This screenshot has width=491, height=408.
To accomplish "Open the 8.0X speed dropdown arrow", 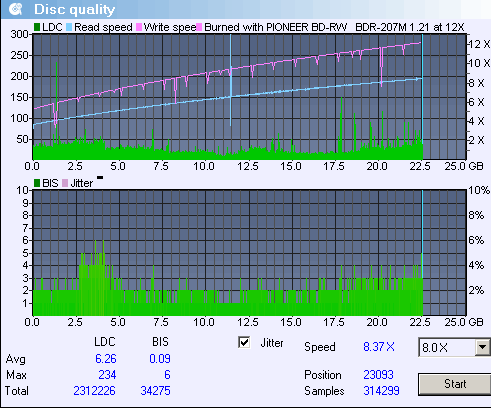I will point(482,347).
